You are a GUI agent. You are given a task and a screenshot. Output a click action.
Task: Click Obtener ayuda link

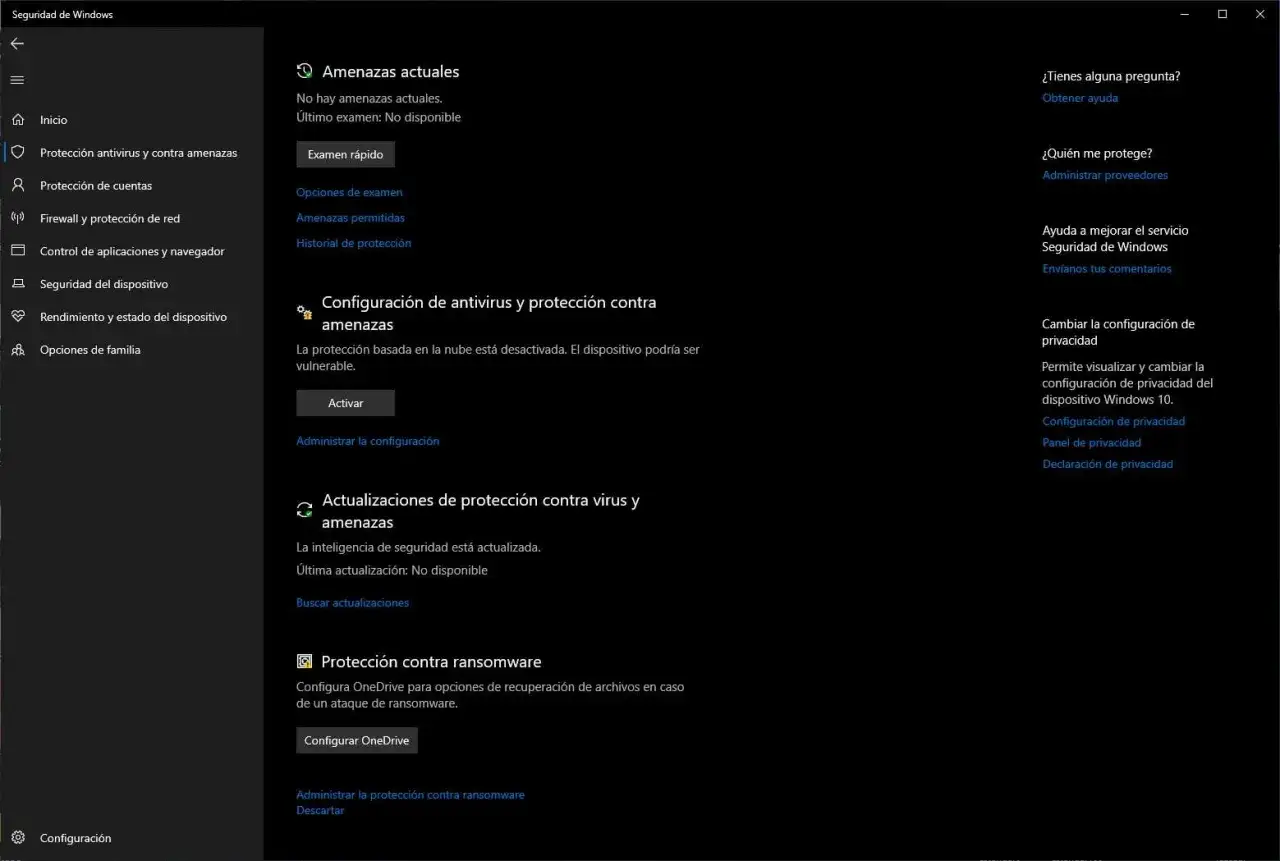click(1080, 98)
